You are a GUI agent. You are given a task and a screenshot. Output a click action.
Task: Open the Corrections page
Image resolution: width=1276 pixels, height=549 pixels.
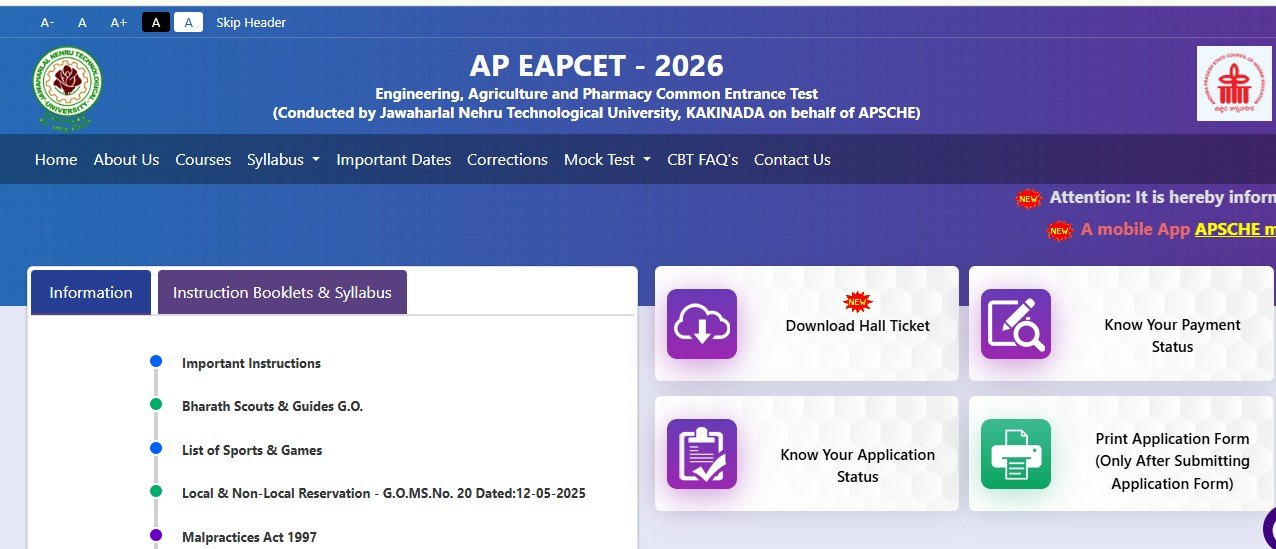pyautogui.click(x=507, y=159)
